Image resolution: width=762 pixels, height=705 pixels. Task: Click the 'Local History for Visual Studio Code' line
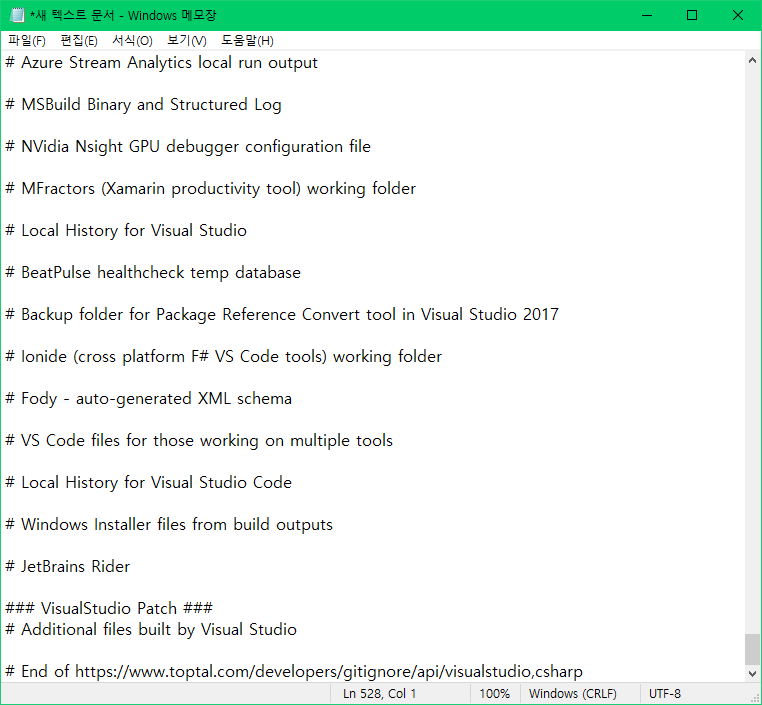pyautogui.click(x=148, y=482)
